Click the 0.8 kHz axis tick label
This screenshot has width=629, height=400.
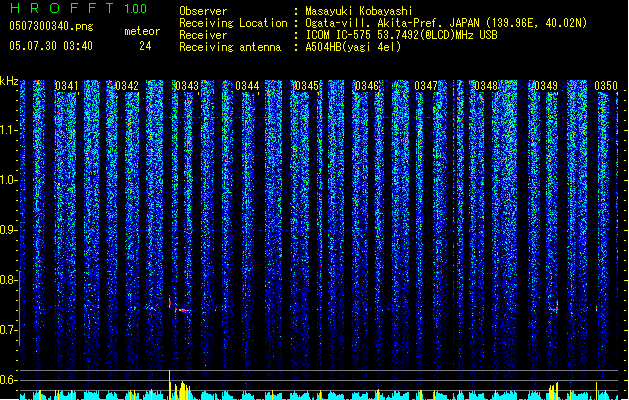pos(9,280)
